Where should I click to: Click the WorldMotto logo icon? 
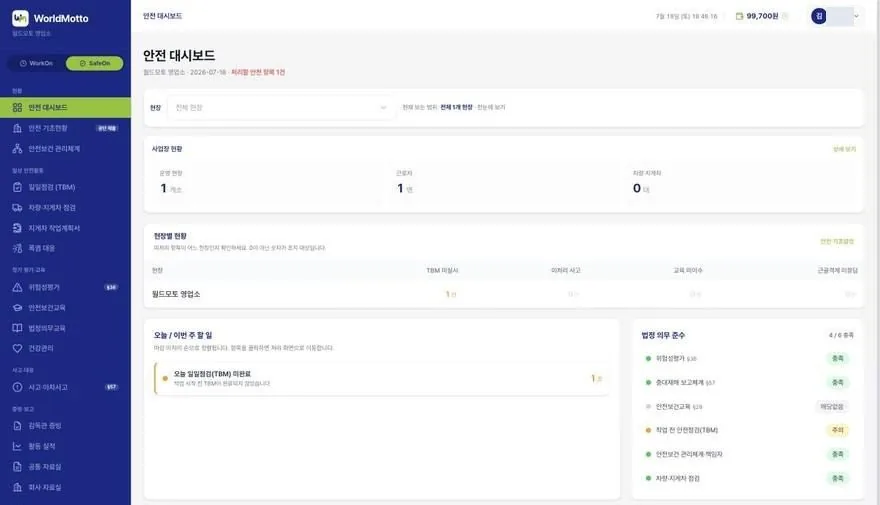20,19
